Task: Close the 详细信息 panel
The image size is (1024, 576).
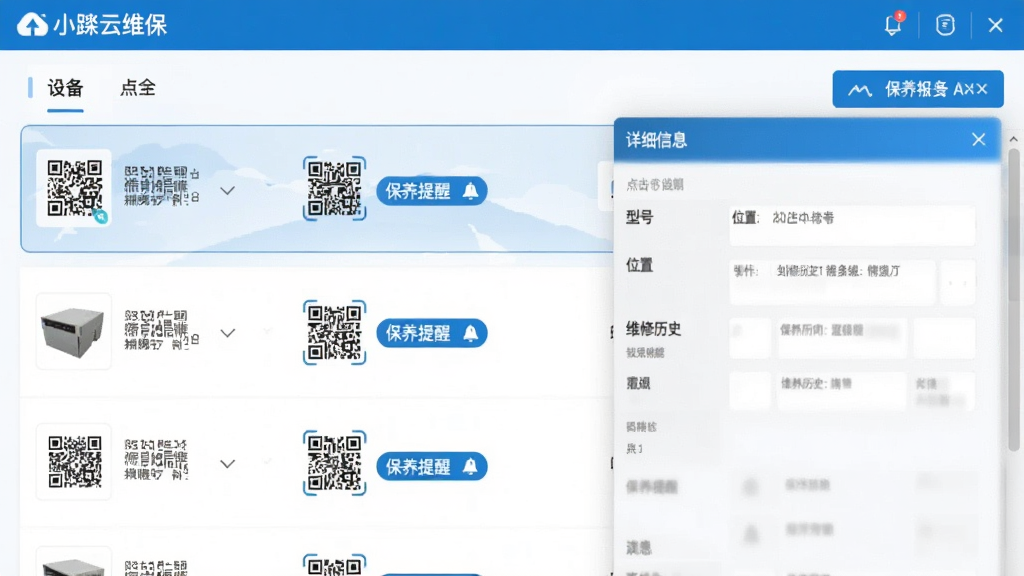Action: (978, 139)
